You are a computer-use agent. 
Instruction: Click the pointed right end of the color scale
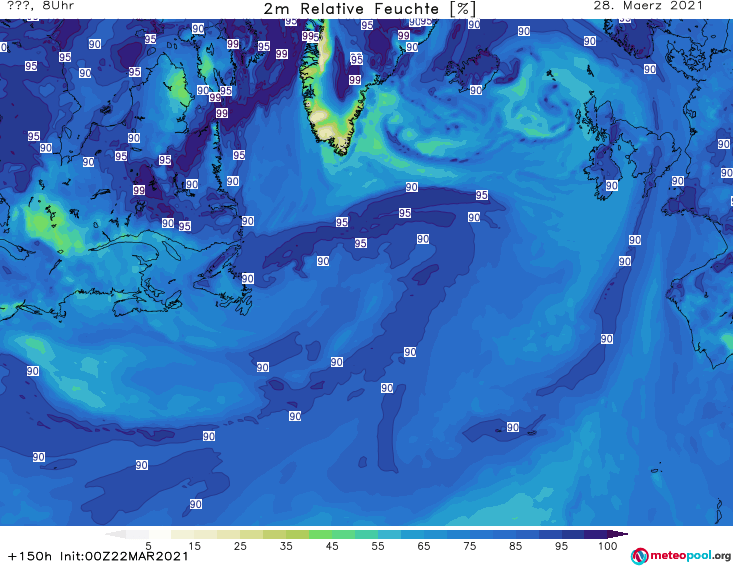click(x=618, y=534)
